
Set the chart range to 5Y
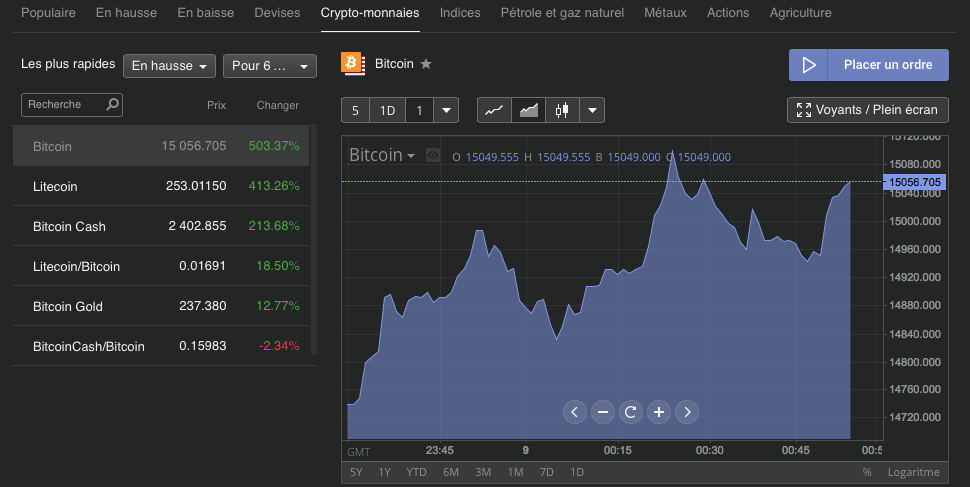356,472
